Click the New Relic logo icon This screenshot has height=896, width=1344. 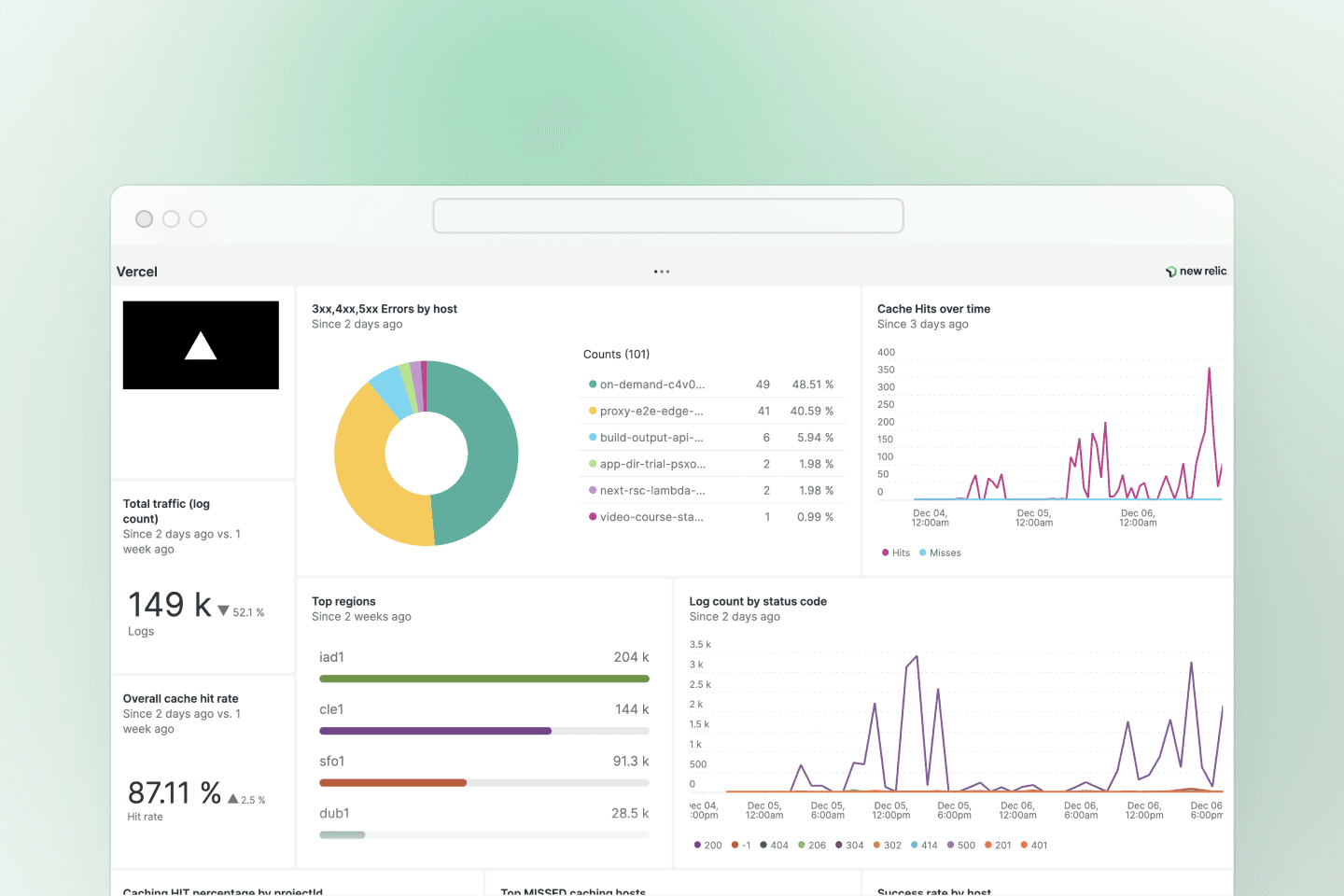[1170, 272]
